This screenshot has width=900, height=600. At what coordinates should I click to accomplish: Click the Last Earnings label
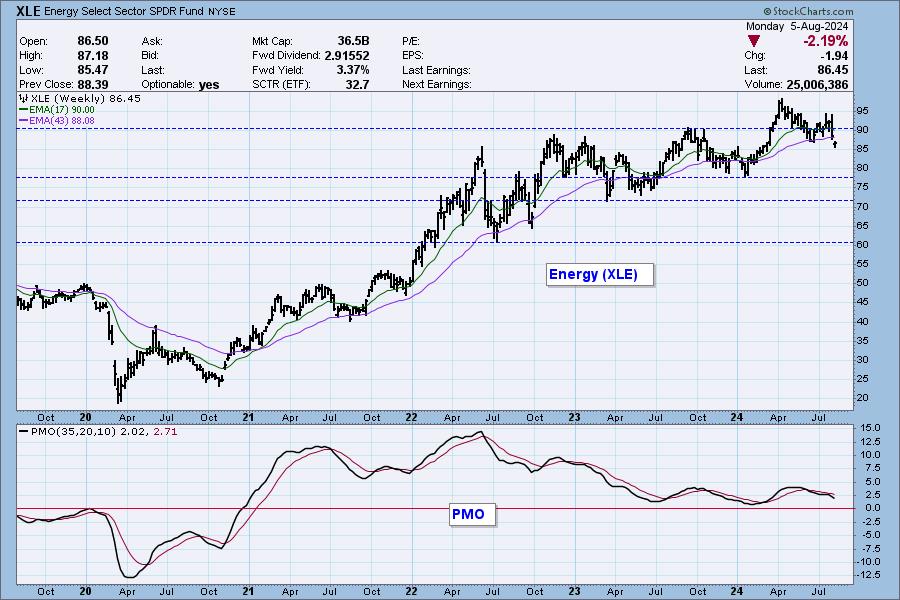(x=436, y=70)
